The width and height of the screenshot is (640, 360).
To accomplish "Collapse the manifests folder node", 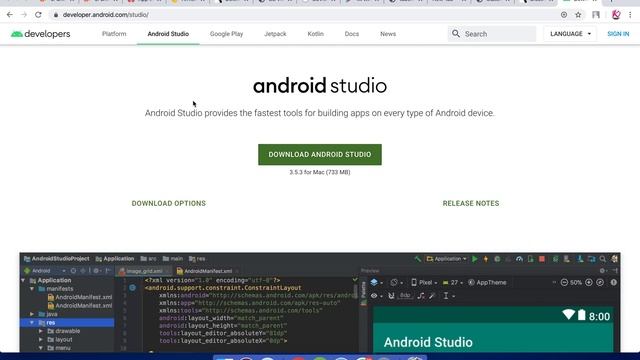I will click(x=32, y=289).
